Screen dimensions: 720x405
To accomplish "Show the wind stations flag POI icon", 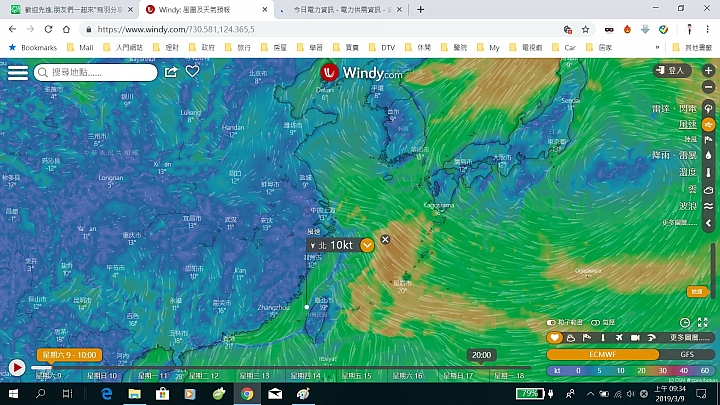I will [x=587, y=338].
